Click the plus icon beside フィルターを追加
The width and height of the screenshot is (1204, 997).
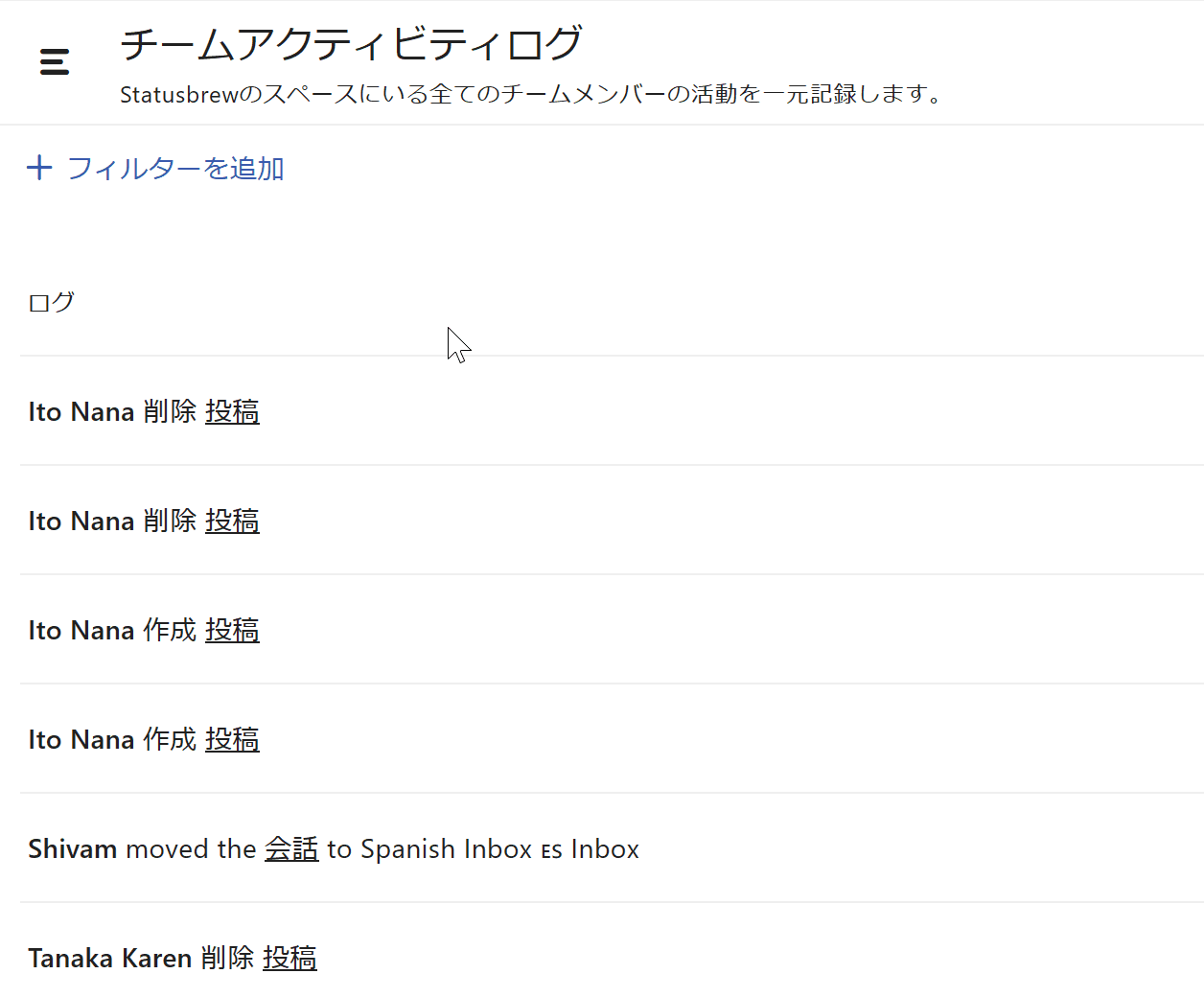(x=39, y=168)
